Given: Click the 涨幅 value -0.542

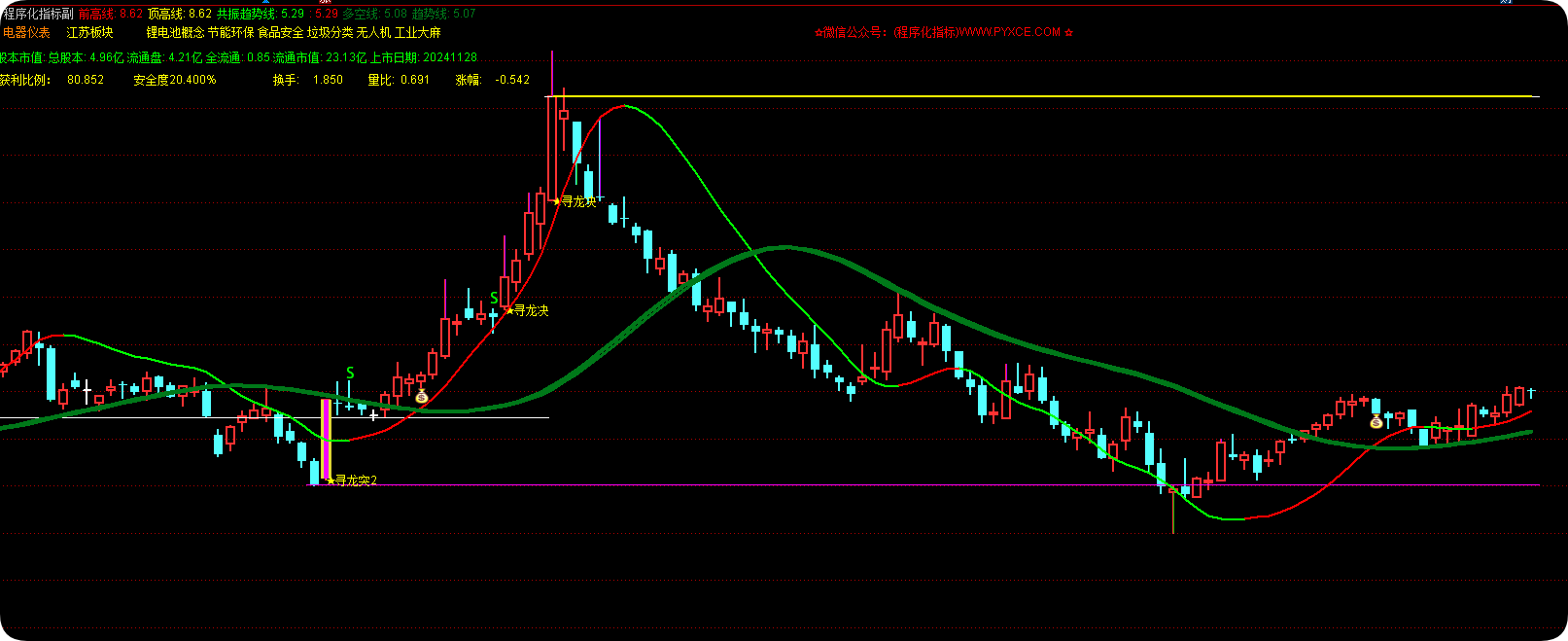Looking at the screenshot, I should point(512,80).
